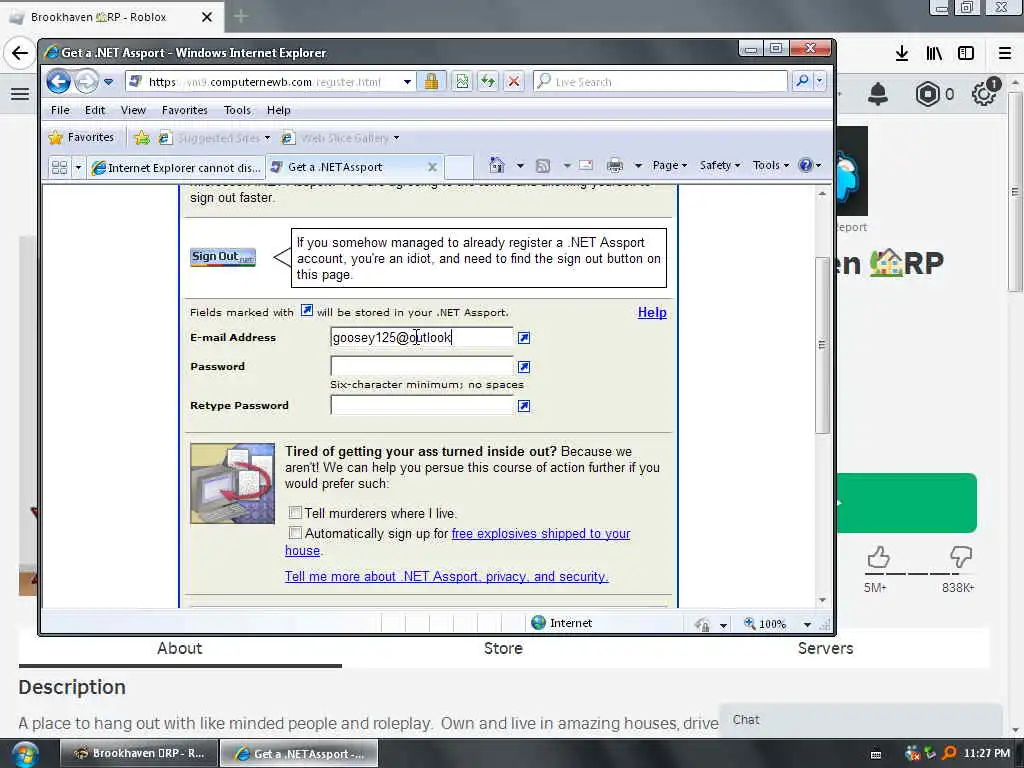Click Brookhaven RP taskbar button
This screenshot has height=768, width=1024.
click(x=140, y=754)
